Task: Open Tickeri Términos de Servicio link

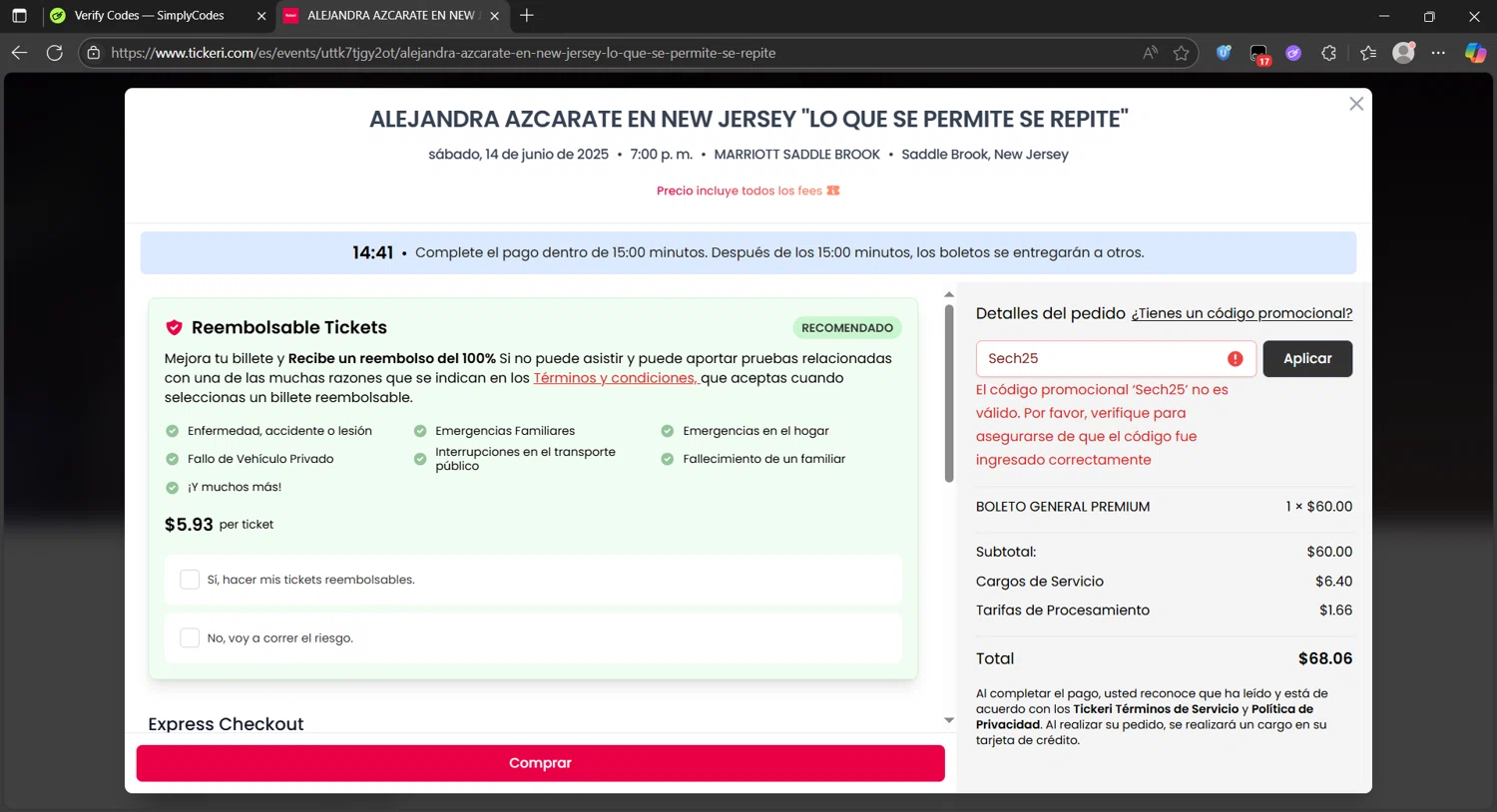Action: 1156,709
